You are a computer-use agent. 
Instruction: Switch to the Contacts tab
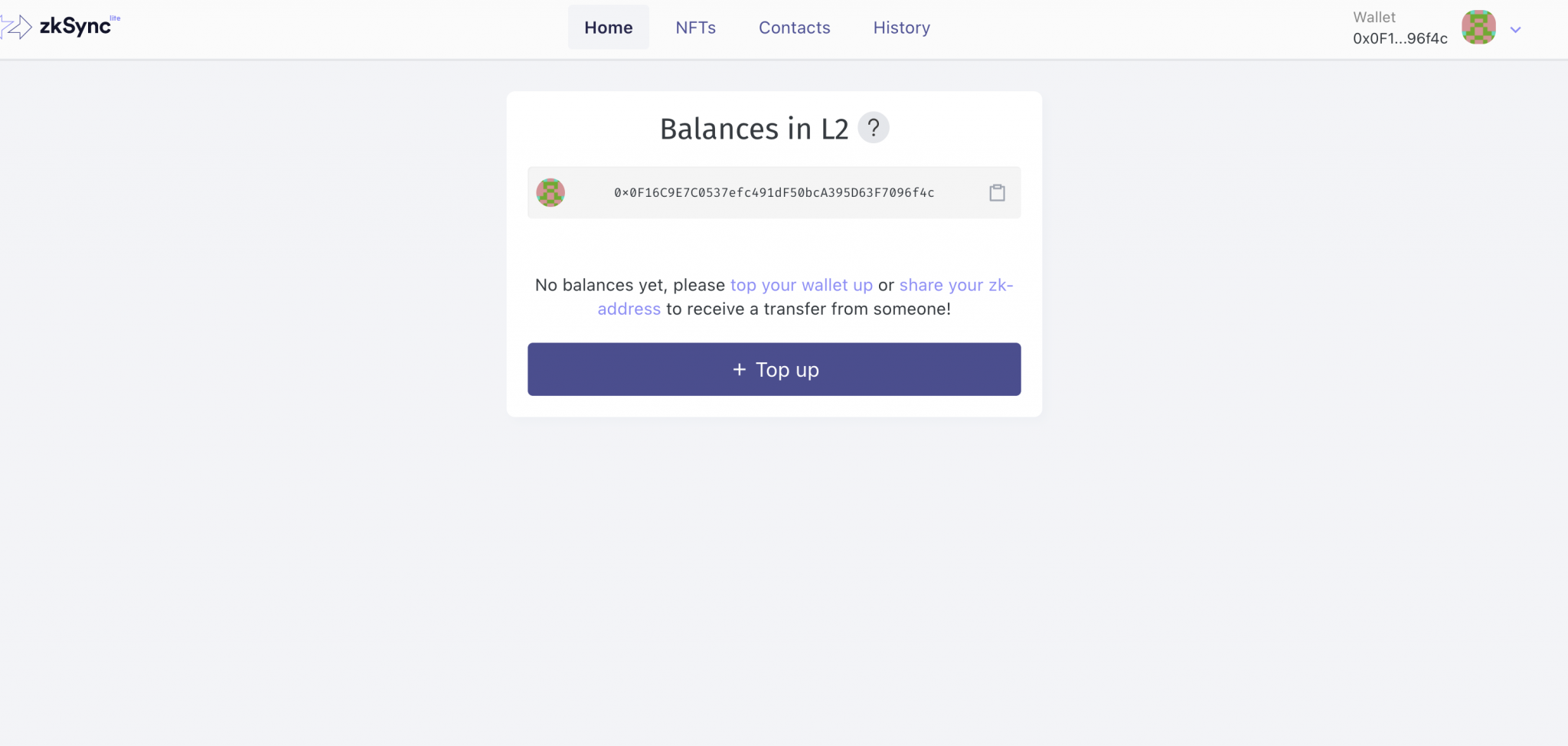(x=794, y=28)
